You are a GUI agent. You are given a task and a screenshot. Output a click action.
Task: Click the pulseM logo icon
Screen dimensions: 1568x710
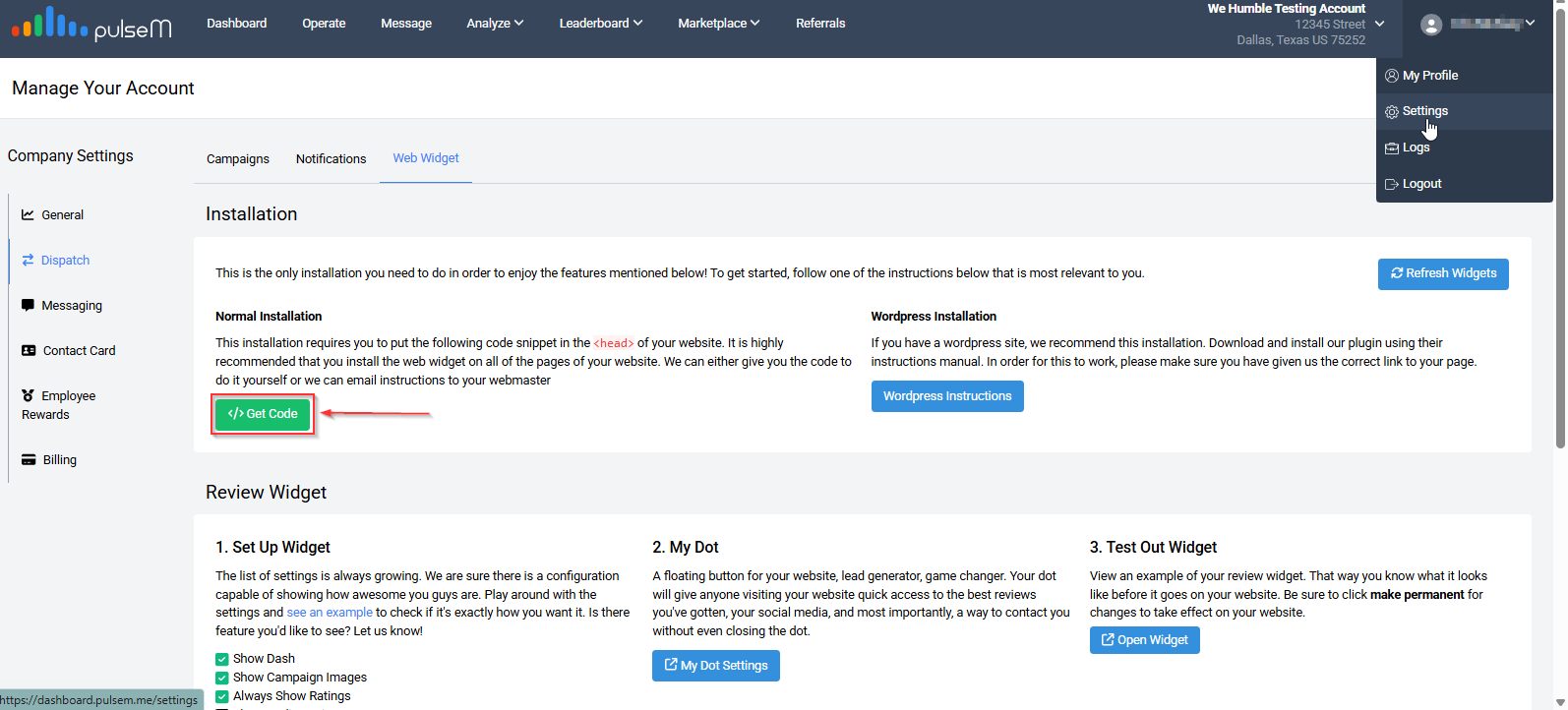coord(49,24)
